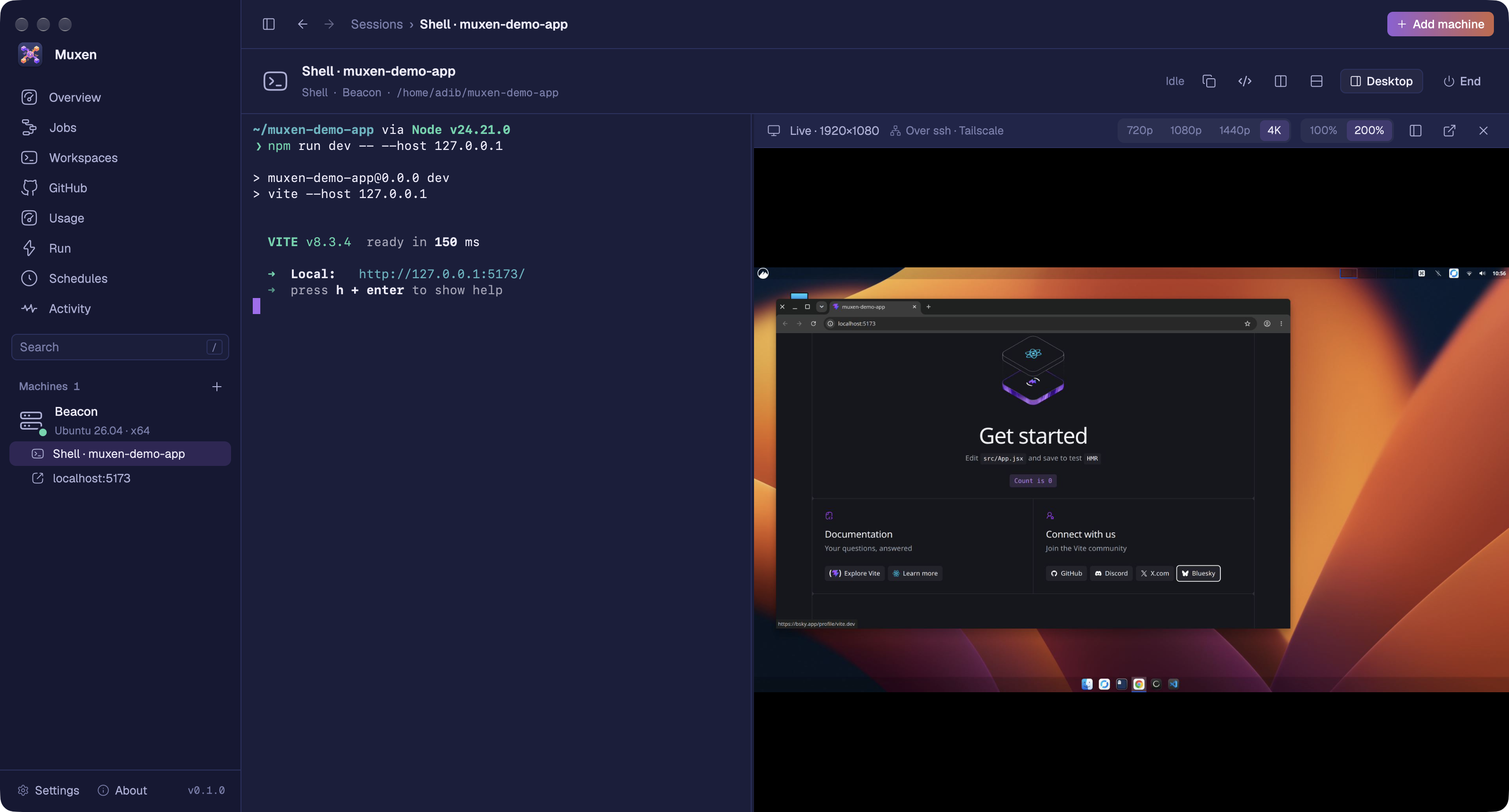This screenshot has width=1509, height=812.
Task: Open the VS Code icon in the remote dock
Action: tap(1173, 684)
